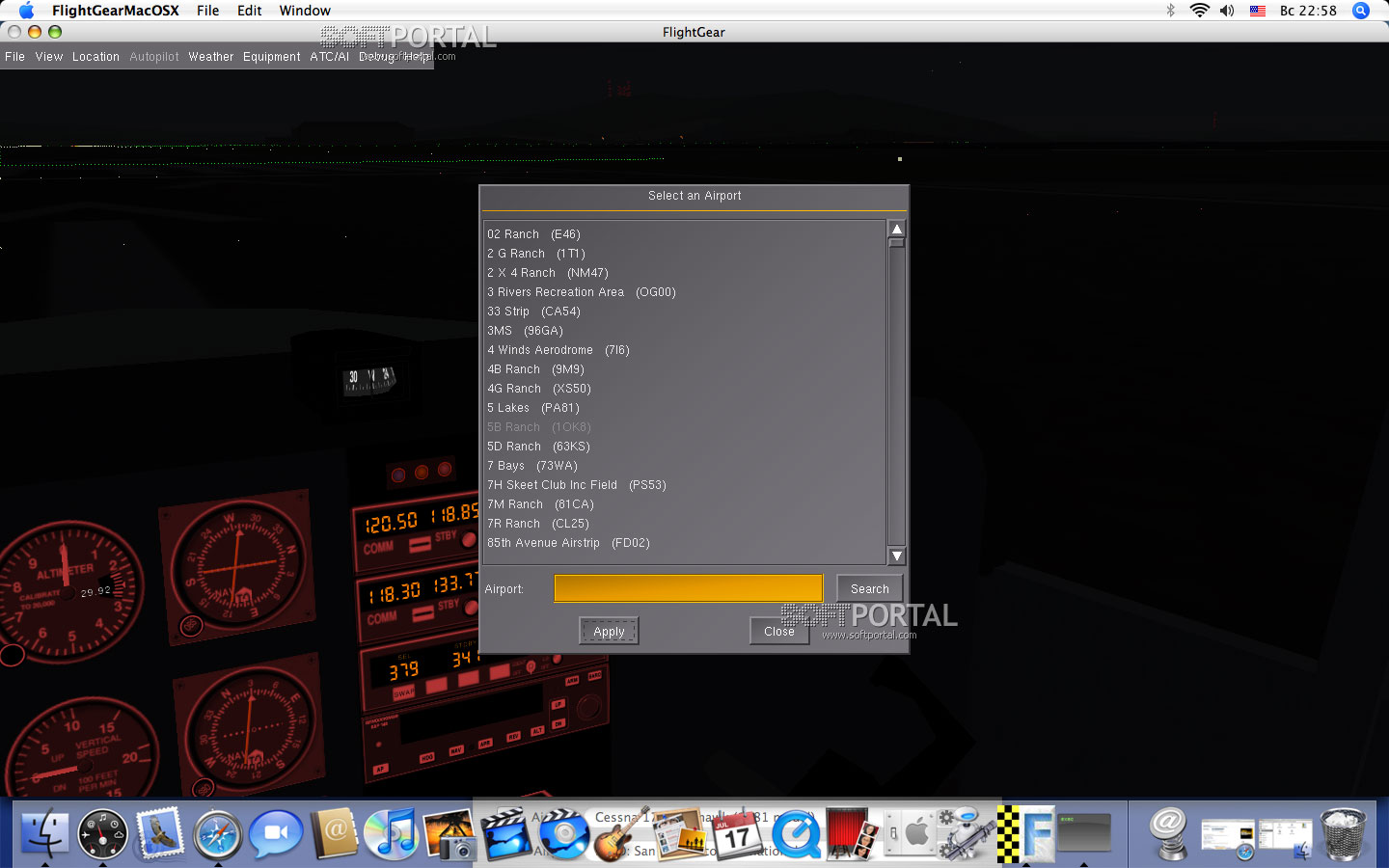Open iDVD from the dock
Screen dimensions: 1389x868
pos(563,833)
